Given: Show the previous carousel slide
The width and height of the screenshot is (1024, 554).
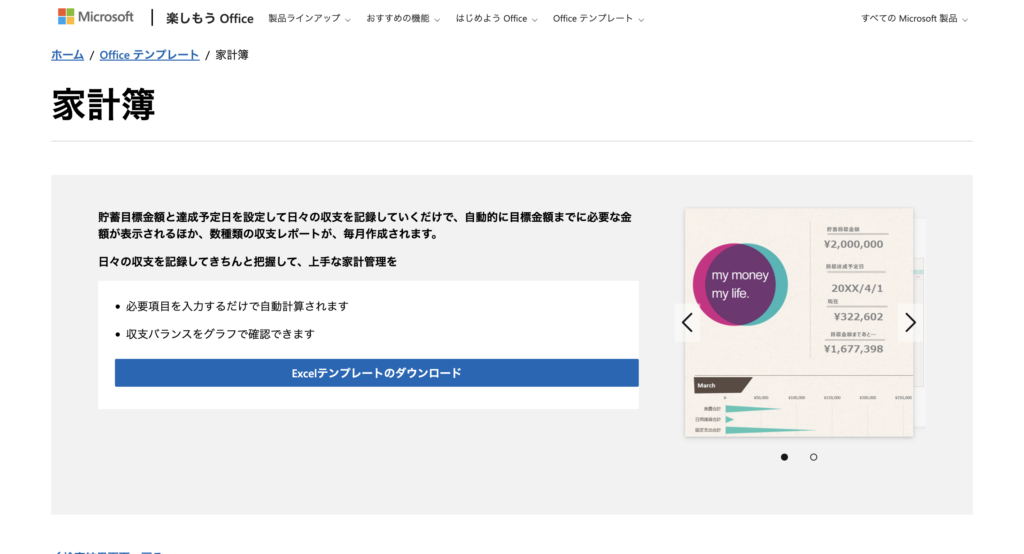Looking at the screenshot, I should [x=687, y=322].
